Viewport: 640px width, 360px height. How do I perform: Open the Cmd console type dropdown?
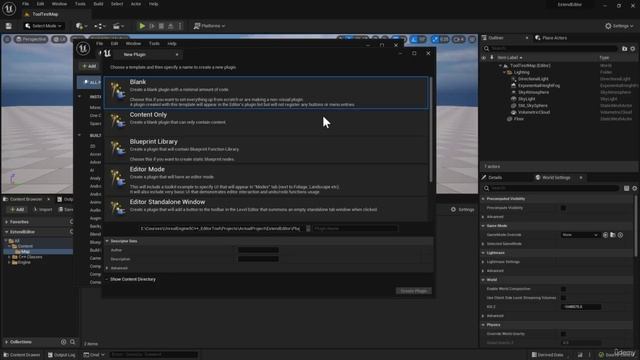(94, 355)
